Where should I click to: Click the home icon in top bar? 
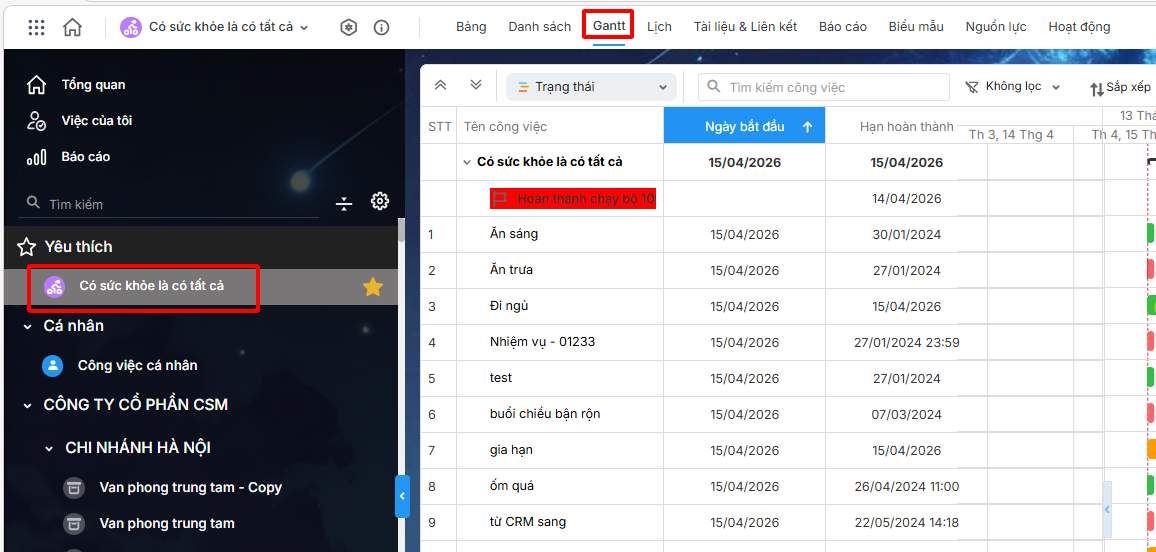pos(72,27)
